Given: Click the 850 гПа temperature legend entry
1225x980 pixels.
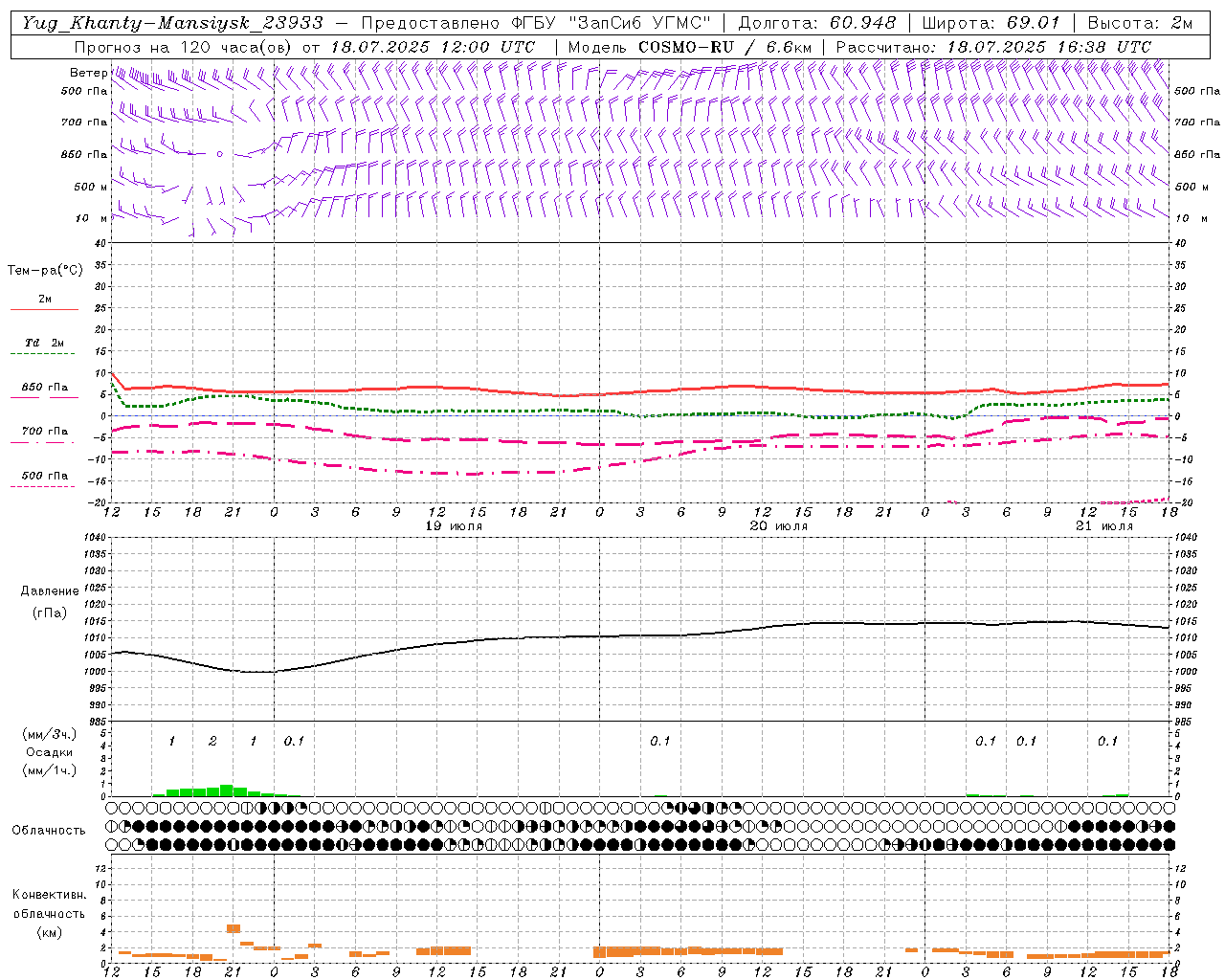Looking at the screenshot, I should click(x=45, y=388).
